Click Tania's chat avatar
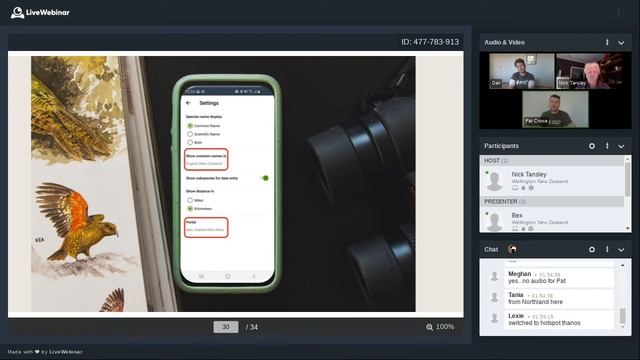The height and width of the screenshot is (360, 640). [x=494, y=297]
